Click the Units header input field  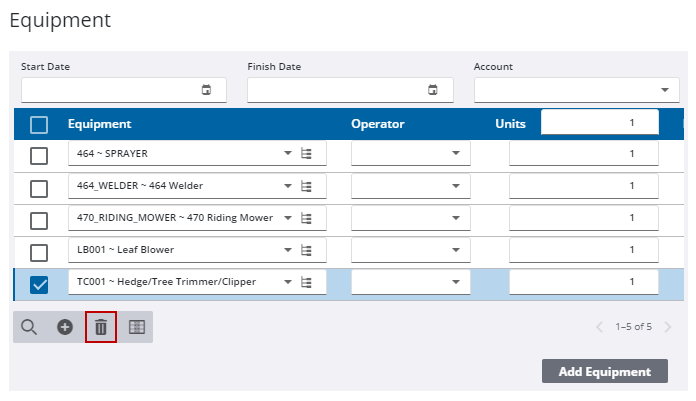click(599, 122)
